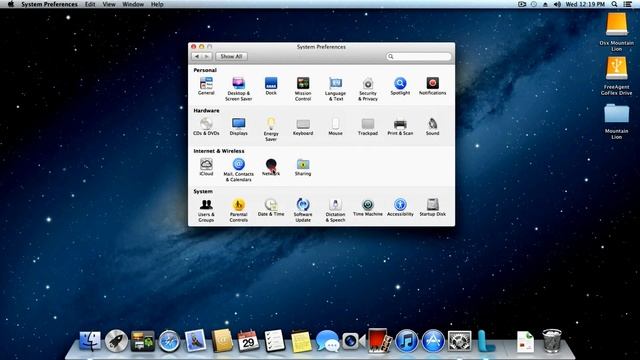640x360 pixels.
Task: Select the Osx Mountain Lion desktop drive
Action: point(616,32)
